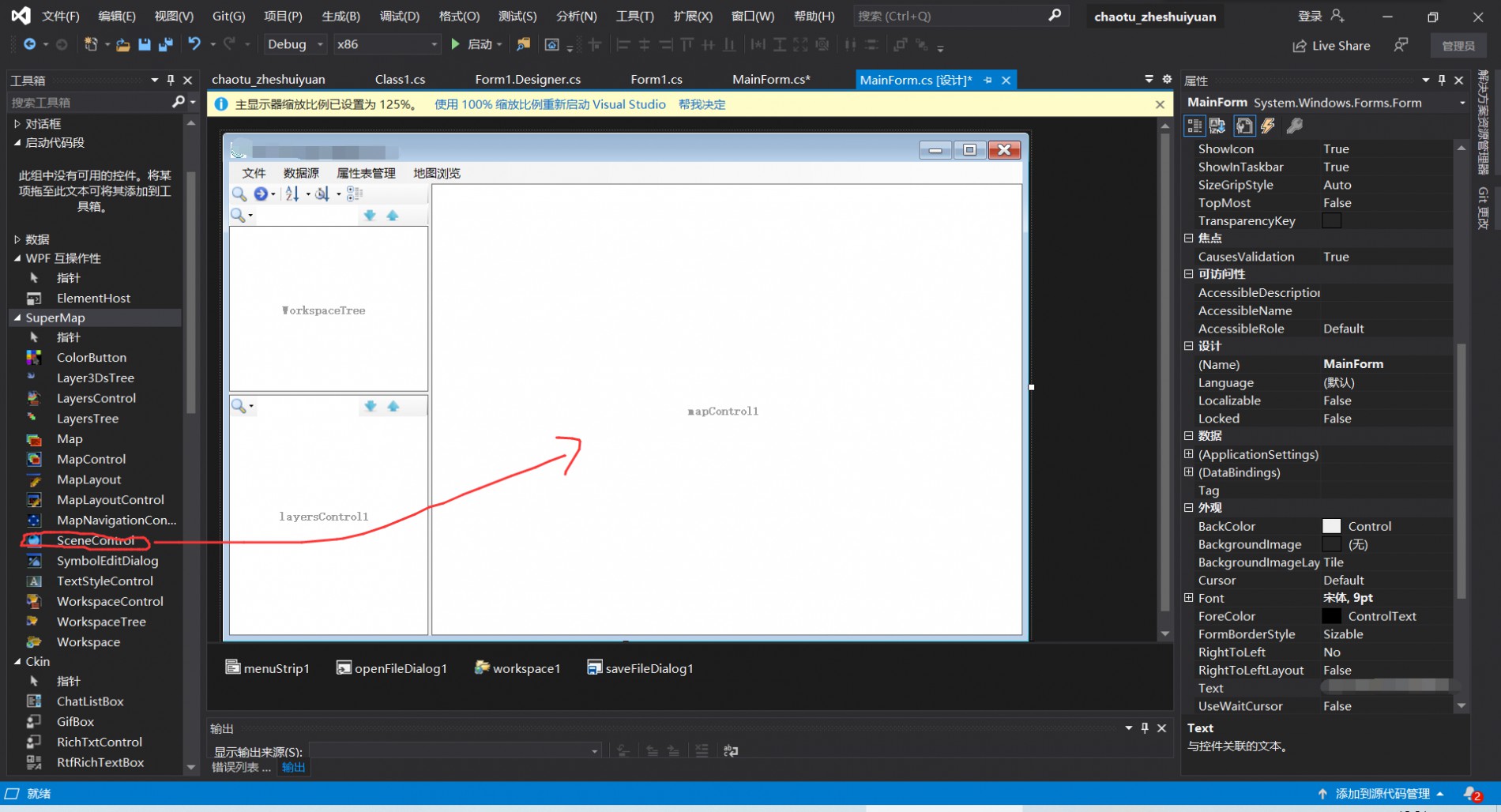
Task: Collapse the SuperMap toolbox group
Action: 17,318
